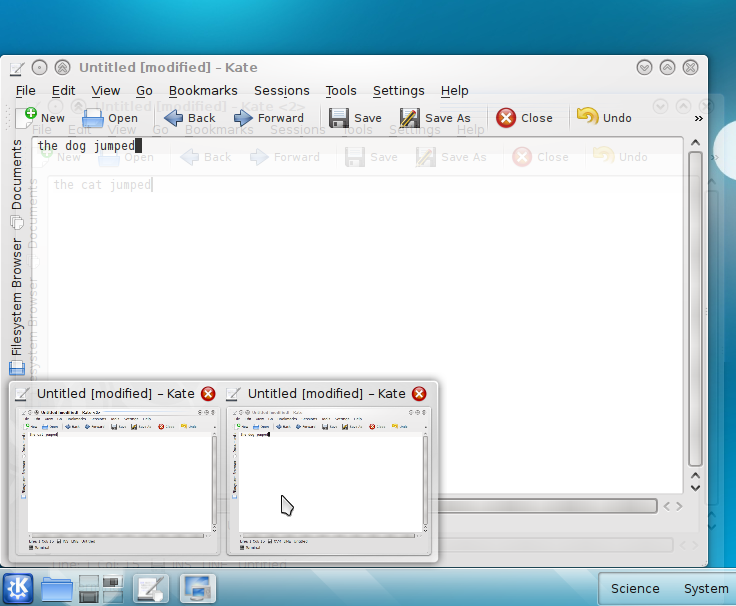The image size is (736, 606).
Task: Click the vertical scrollbar track of the editor
Action: pos(695,308)
